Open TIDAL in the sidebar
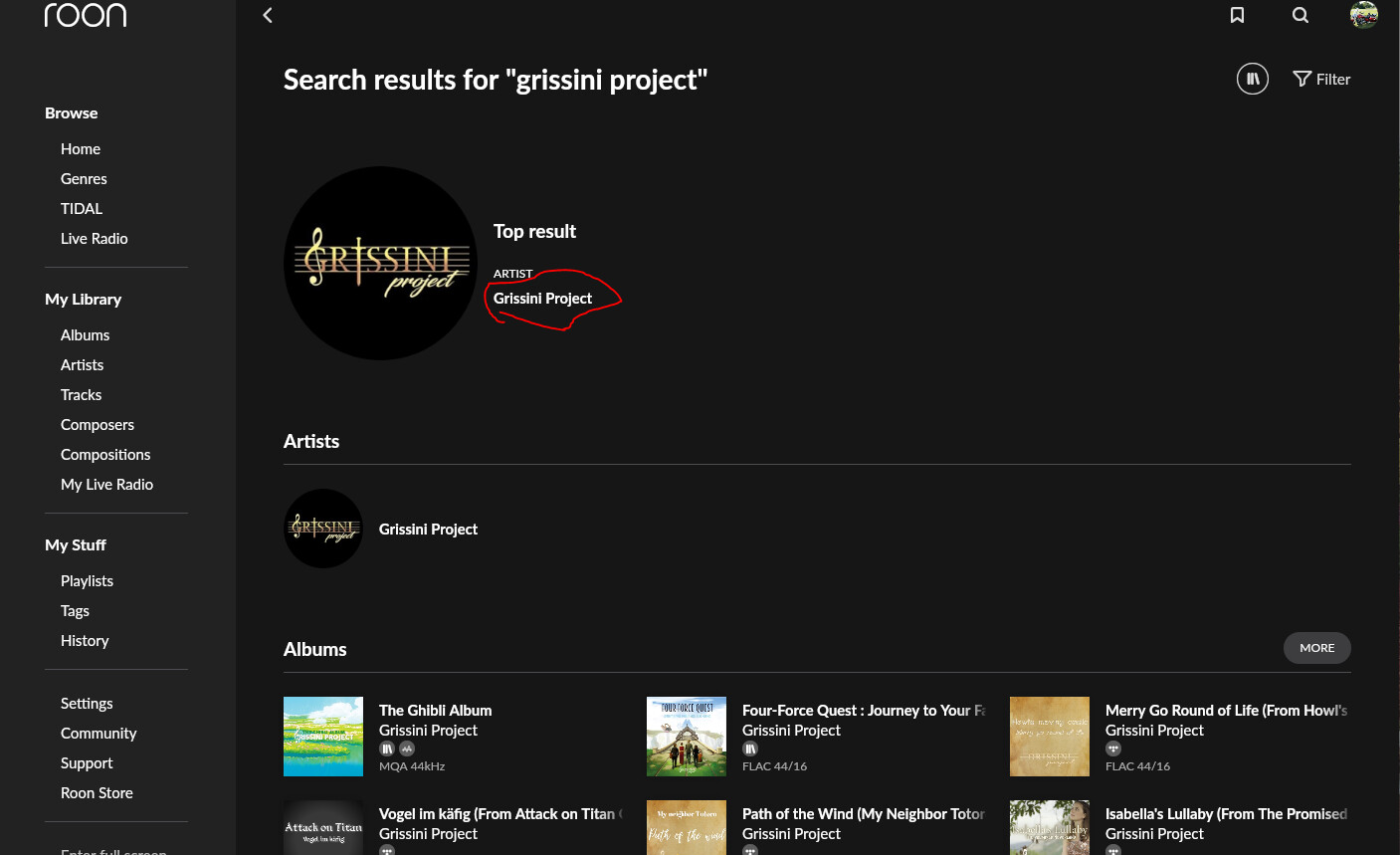Viewport: 1400px width, 855px height. (82, 209)
